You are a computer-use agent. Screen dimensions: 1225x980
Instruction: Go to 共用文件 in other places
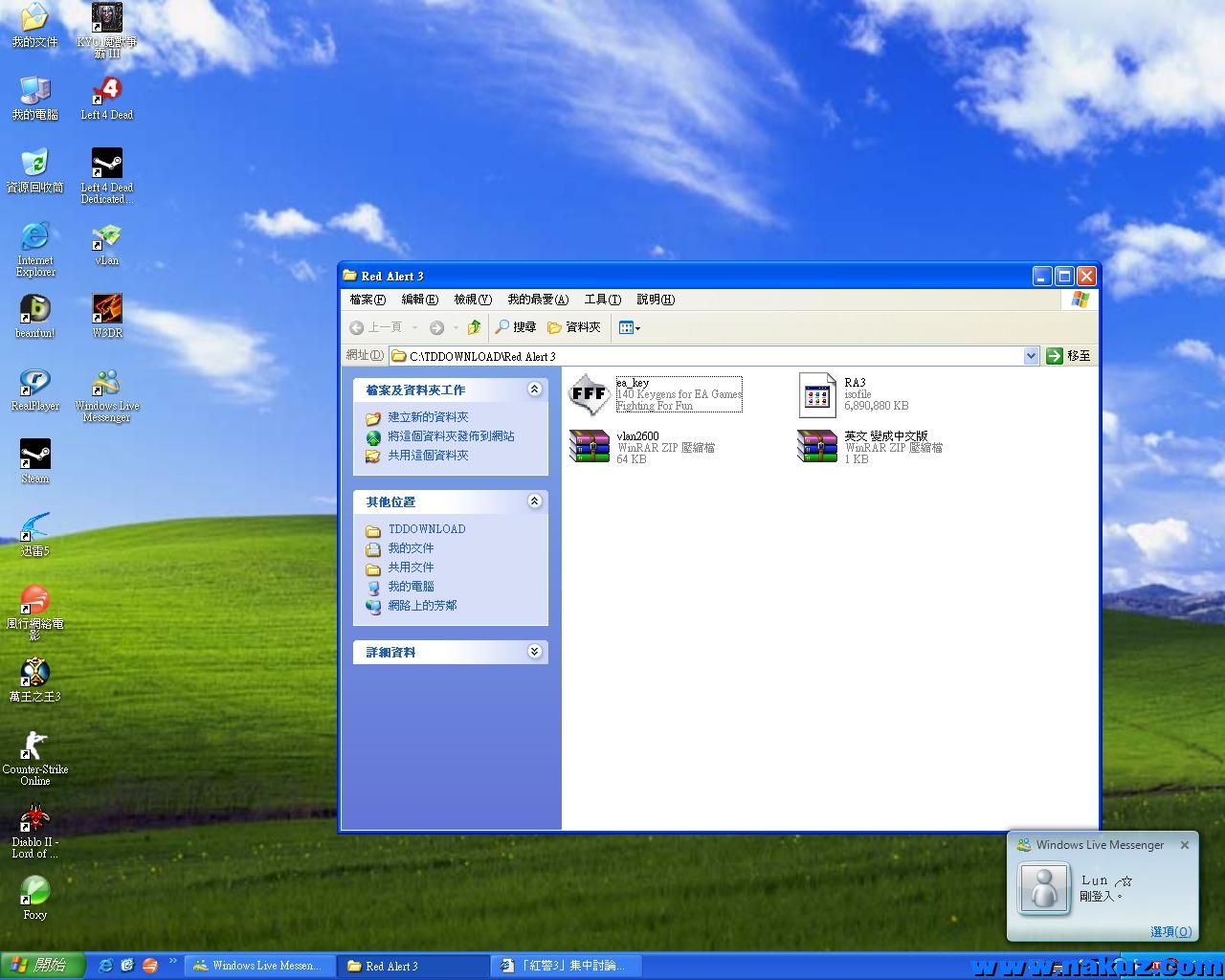click(411, 568)
